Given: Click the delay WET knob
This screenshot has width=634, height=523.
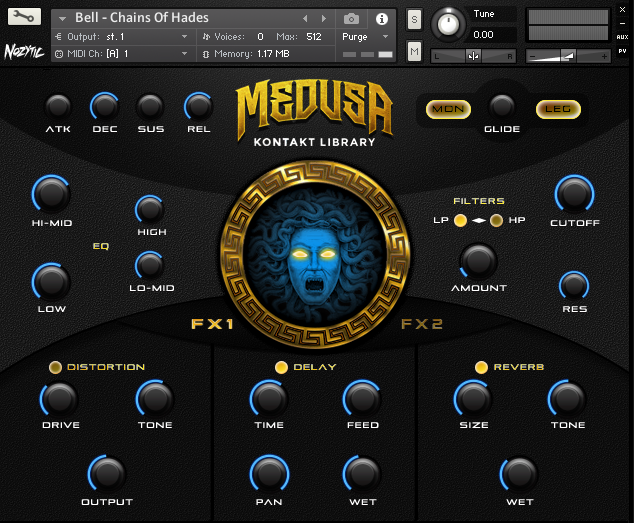Looking at the screenshot, I should [363, 474].
